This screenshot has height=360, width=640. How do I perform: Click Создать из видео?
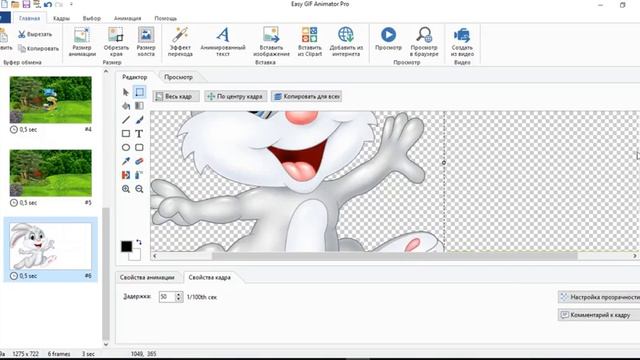462,42
